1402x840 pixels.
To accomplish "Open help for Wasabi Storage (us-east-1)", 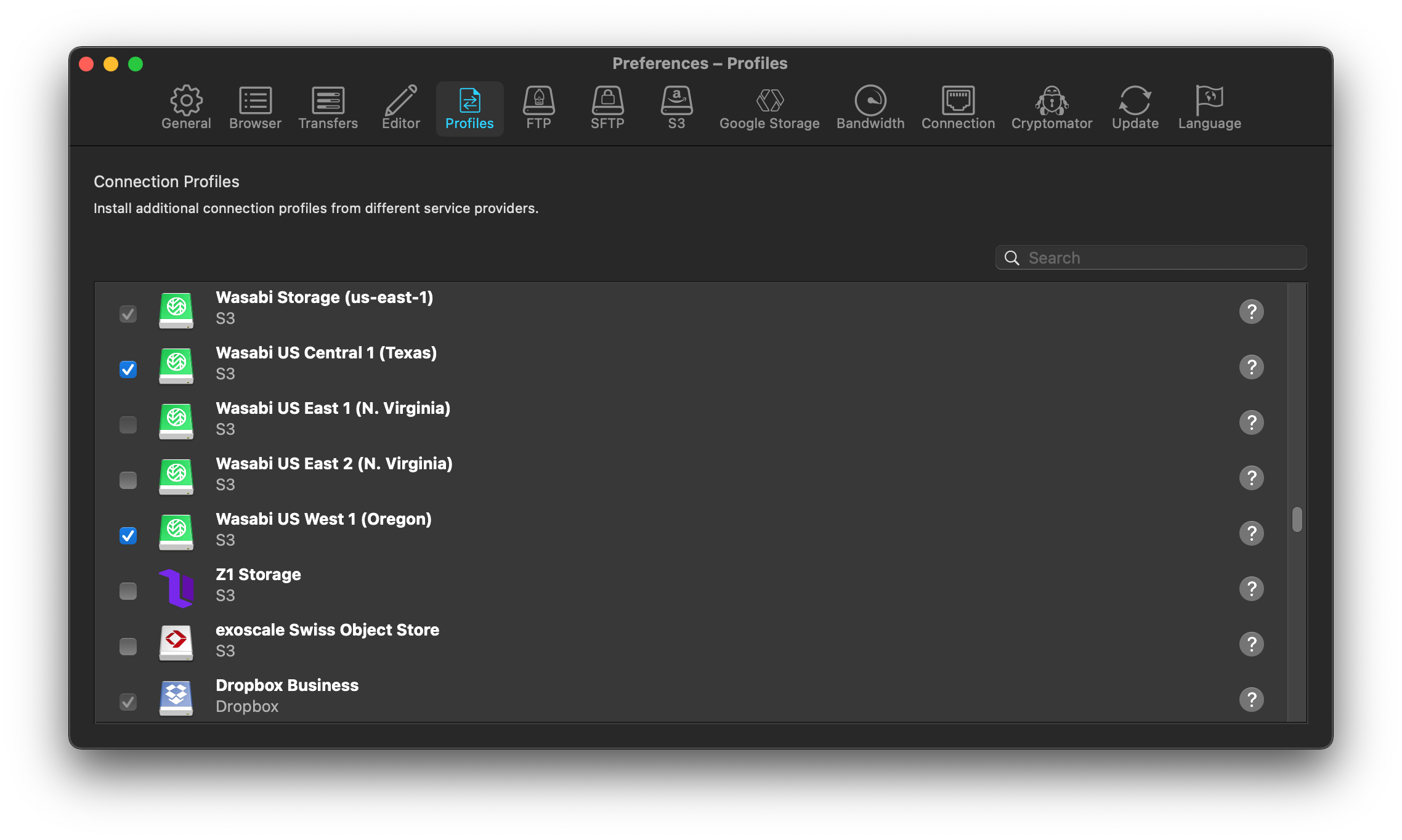I will [1252, 312].
